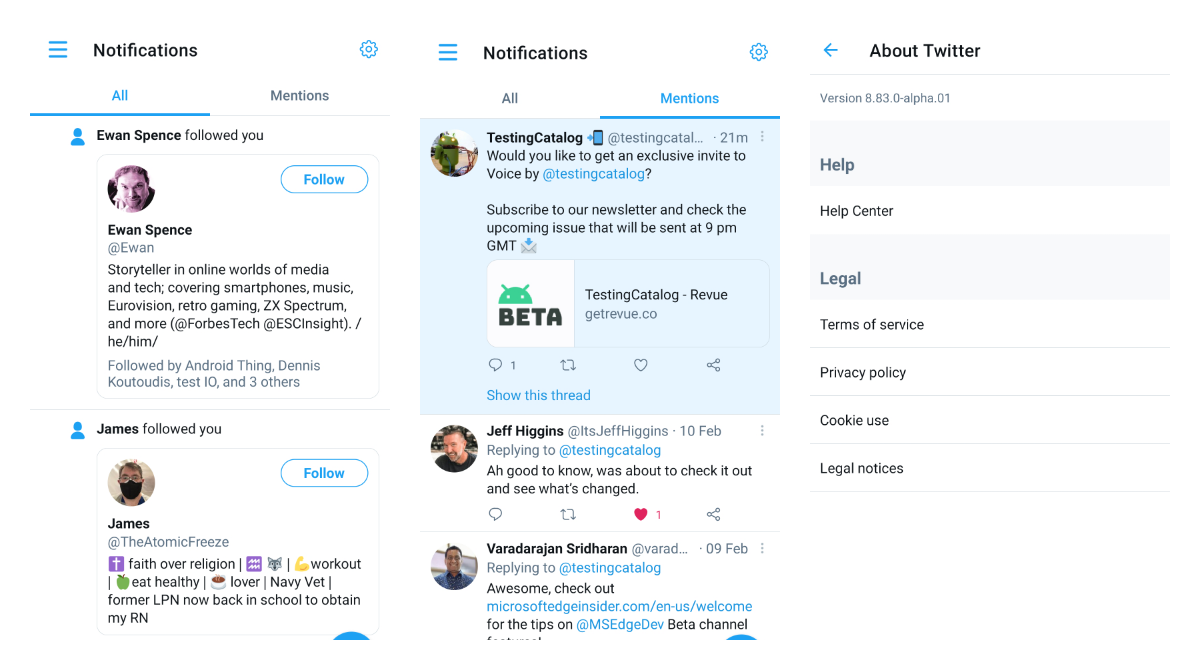Viewport: 1200px width, 670px height.
Task: Share the TestingCatalog tweet
Action: (x=713, y=365)
